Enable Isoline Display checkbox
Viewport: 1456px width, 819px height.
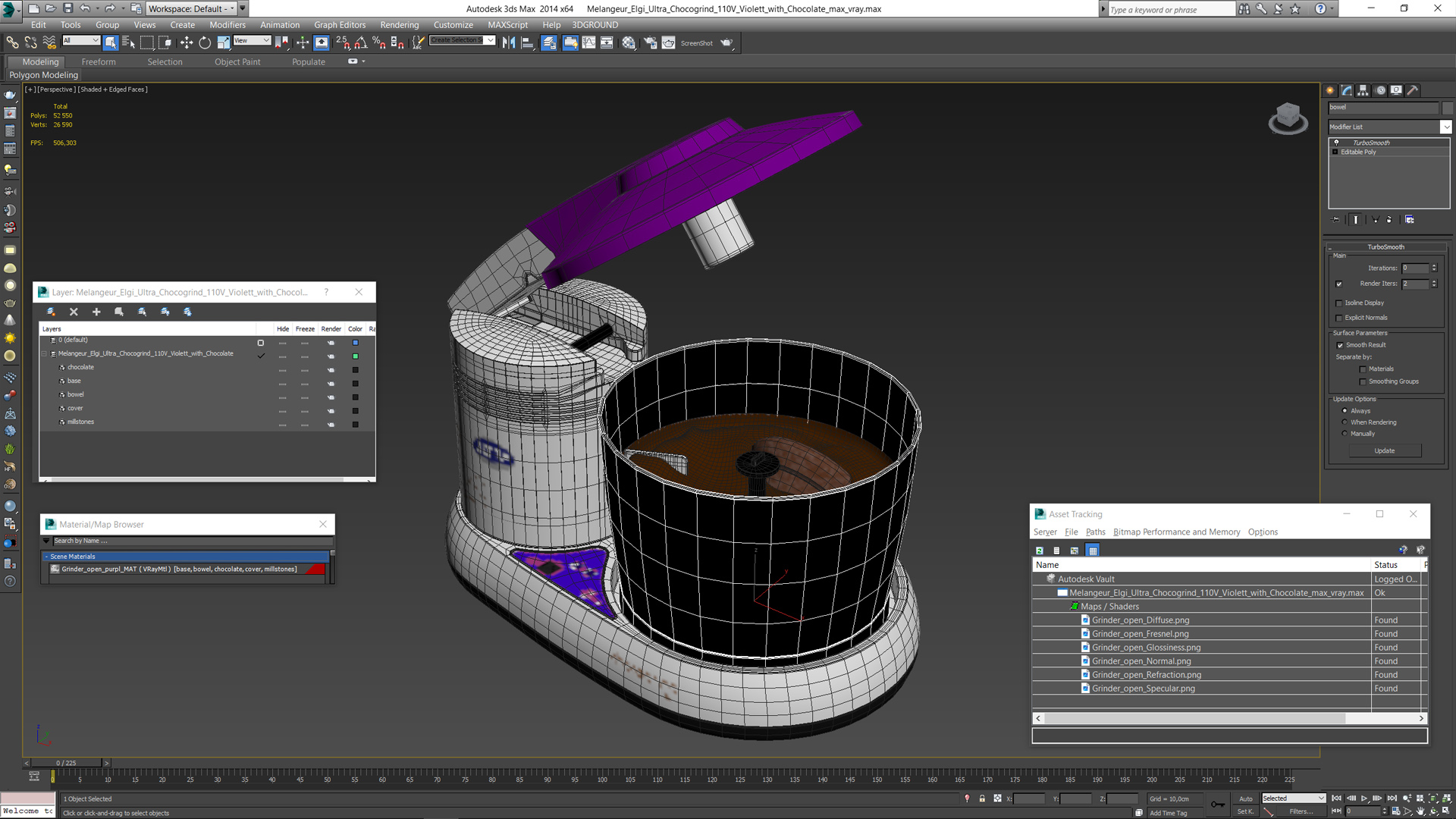[1339, 303]
